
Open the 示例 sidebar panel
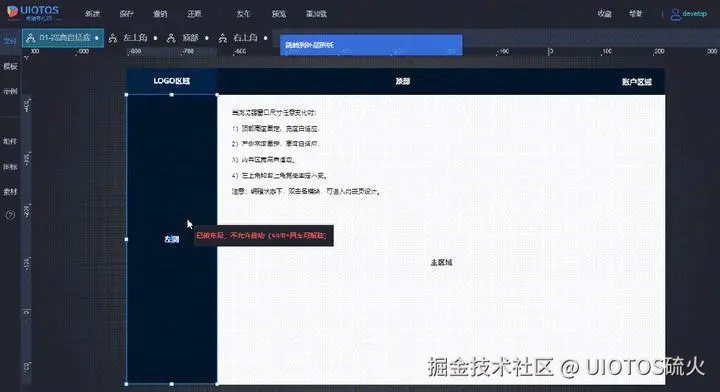pos(10,91)
